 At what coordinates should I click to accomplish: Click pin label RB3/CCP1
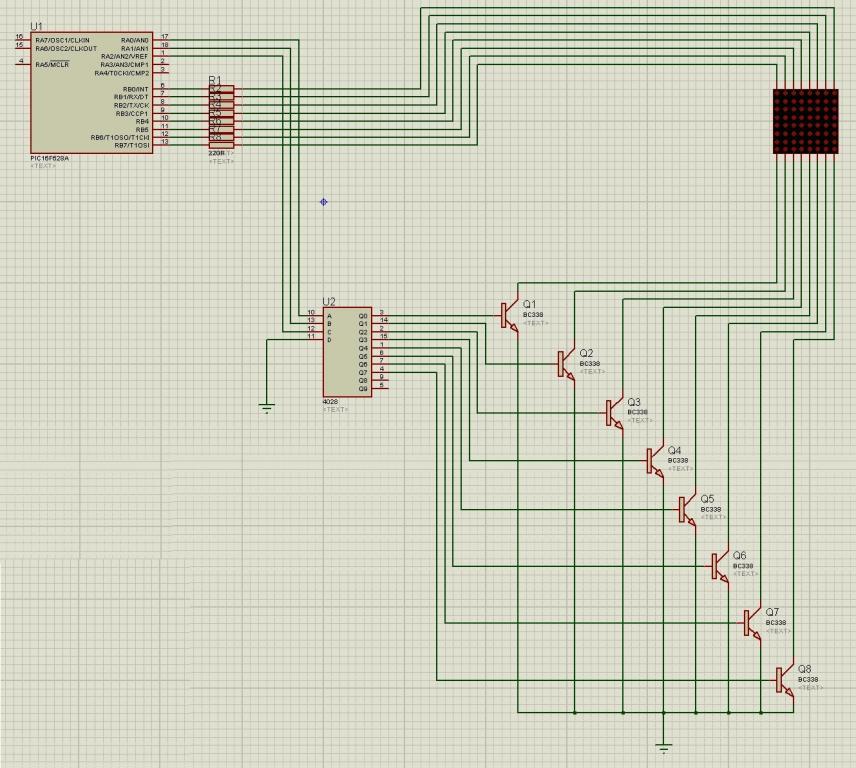click(132, 114)
